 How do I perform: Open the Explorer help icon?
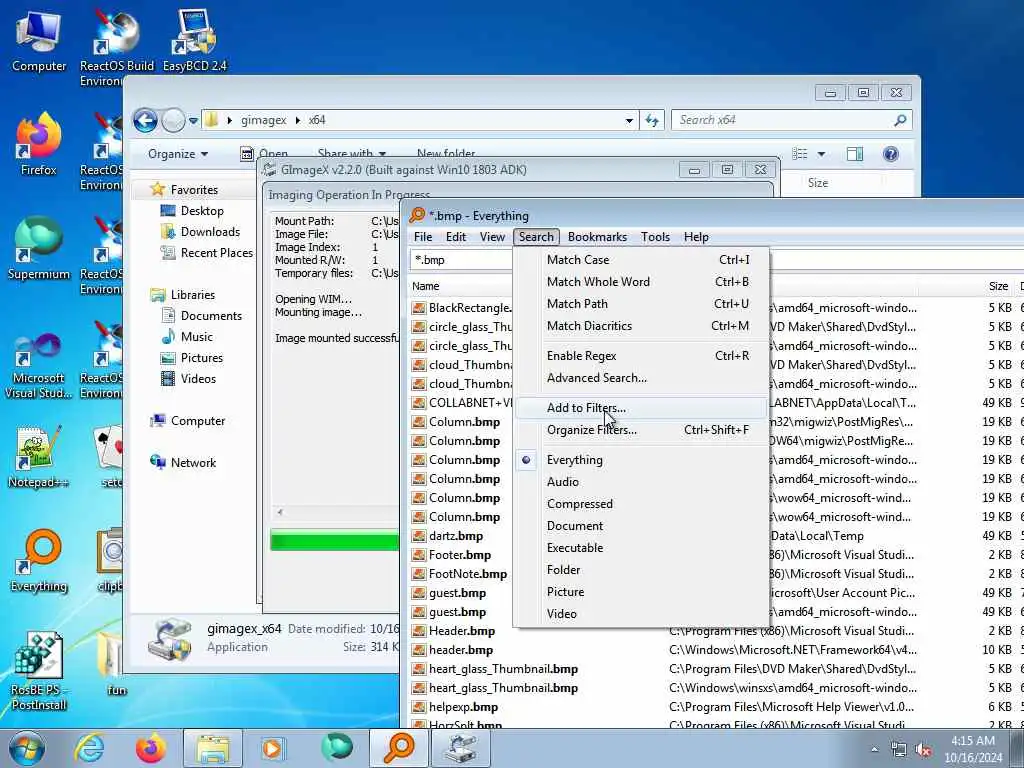[x=890, y=154]
